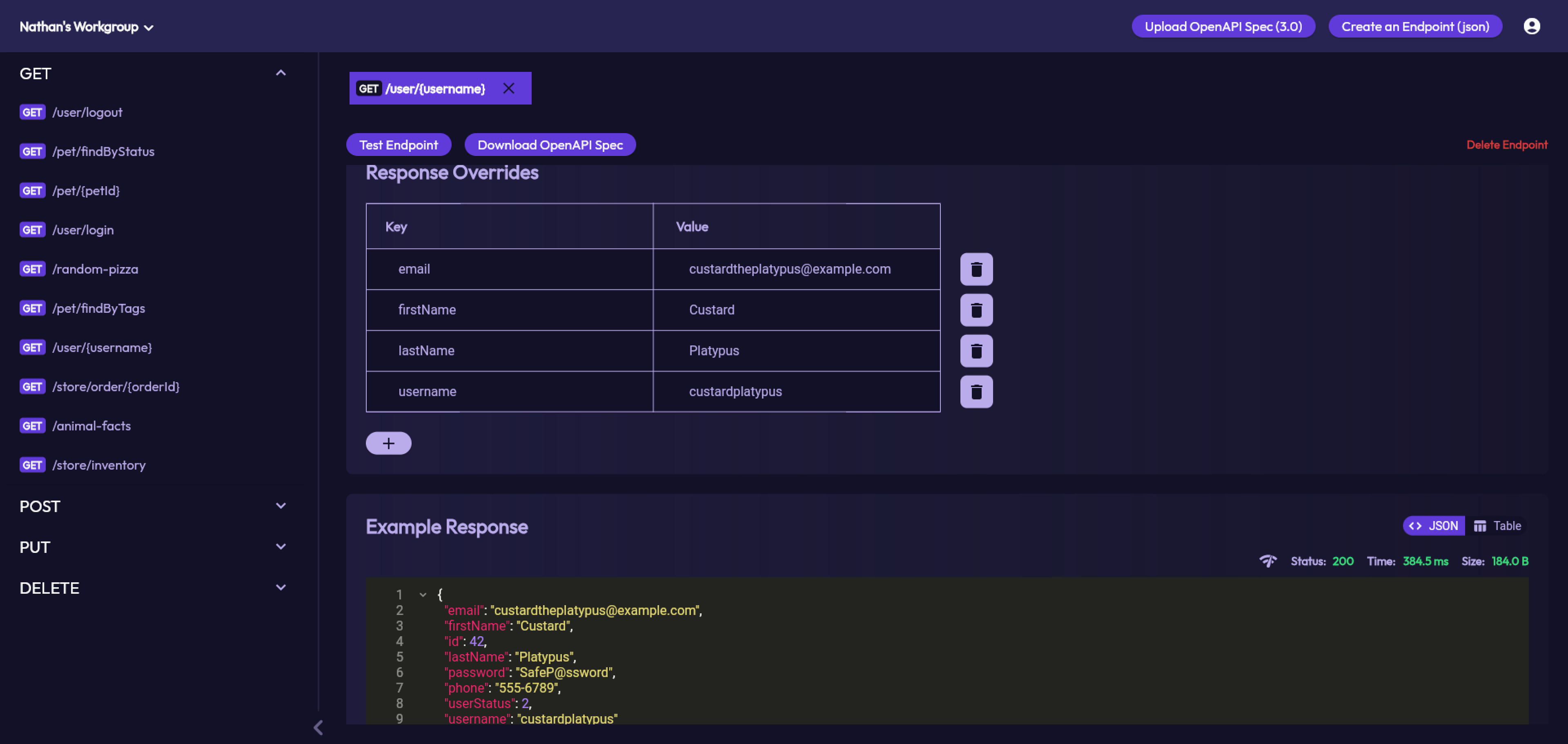Click the network status icon

click(1268, 561)
